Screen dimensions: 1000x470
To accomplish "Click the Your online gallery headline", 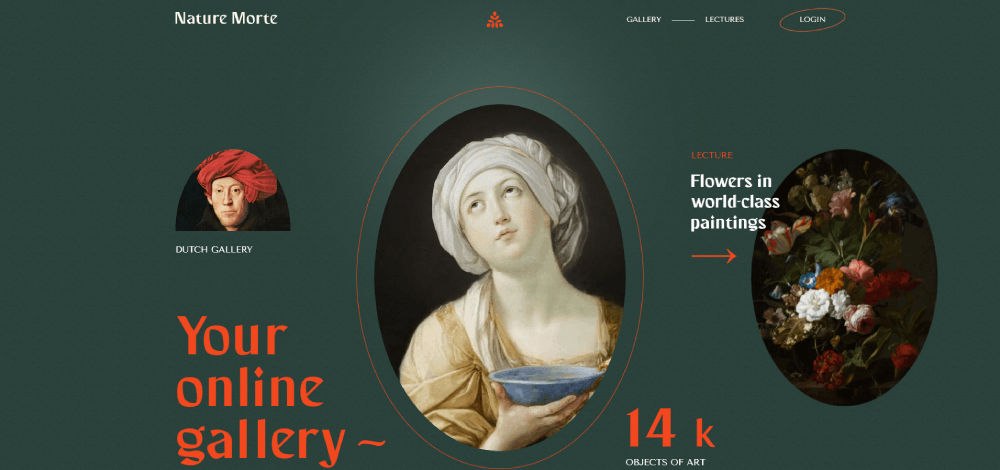I will tap(261, 390).
